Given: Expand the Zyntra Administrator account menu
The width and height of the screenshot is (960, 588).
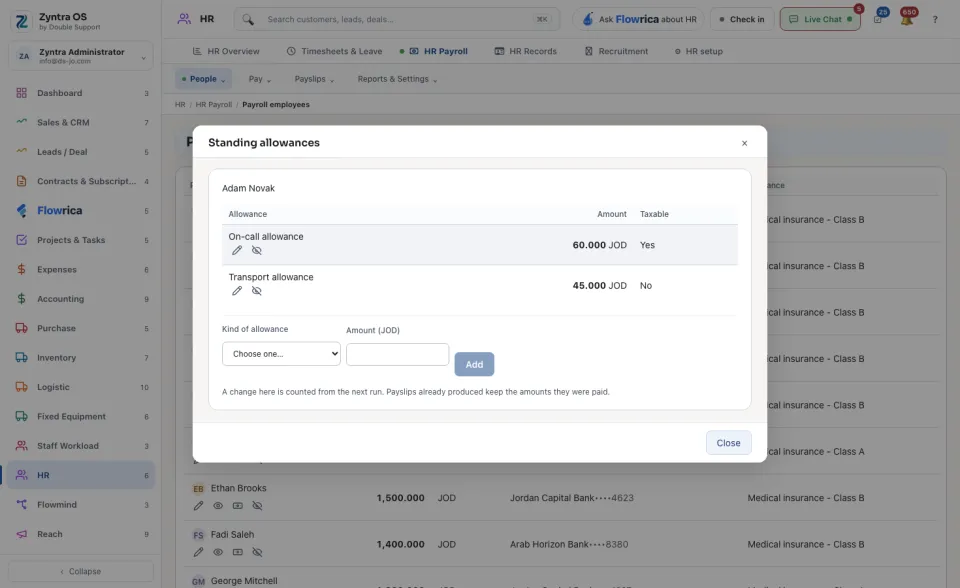Looking at the screenshot, I should (x=81, y=56).
